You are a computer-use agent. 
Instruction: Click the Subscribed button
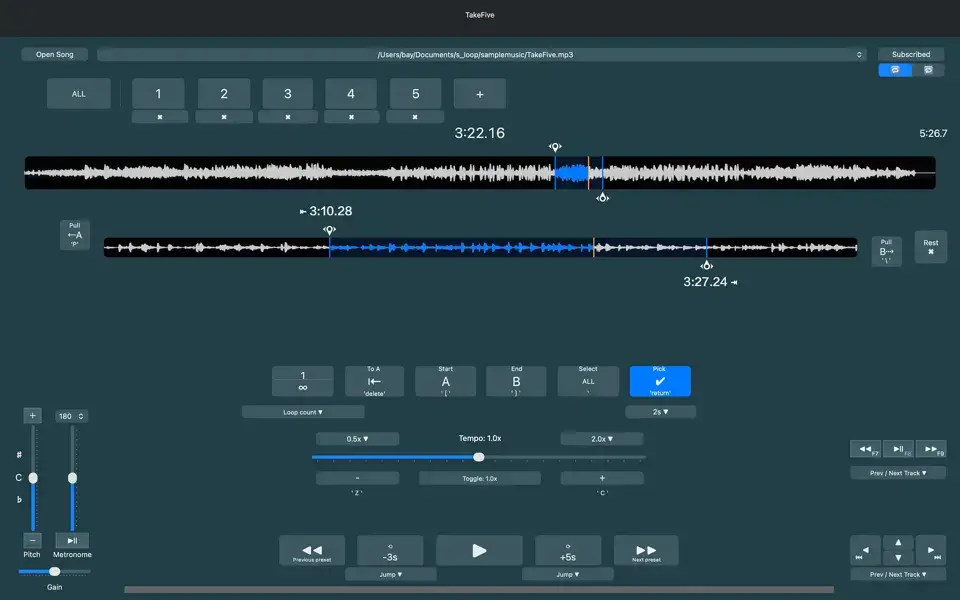tap(910, 54)
